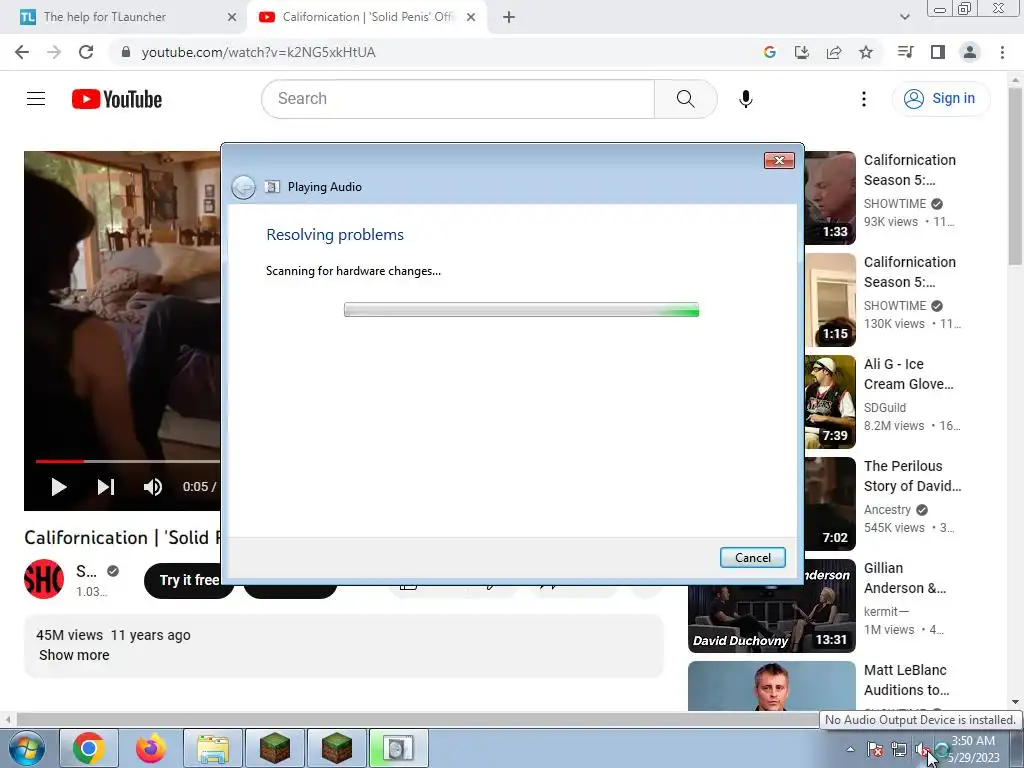Open Californication Season 5 video 1:33 thumbnail
The height and width of the screenshot is (768, 1024).
pyautogui.click(x=829, y=198)
